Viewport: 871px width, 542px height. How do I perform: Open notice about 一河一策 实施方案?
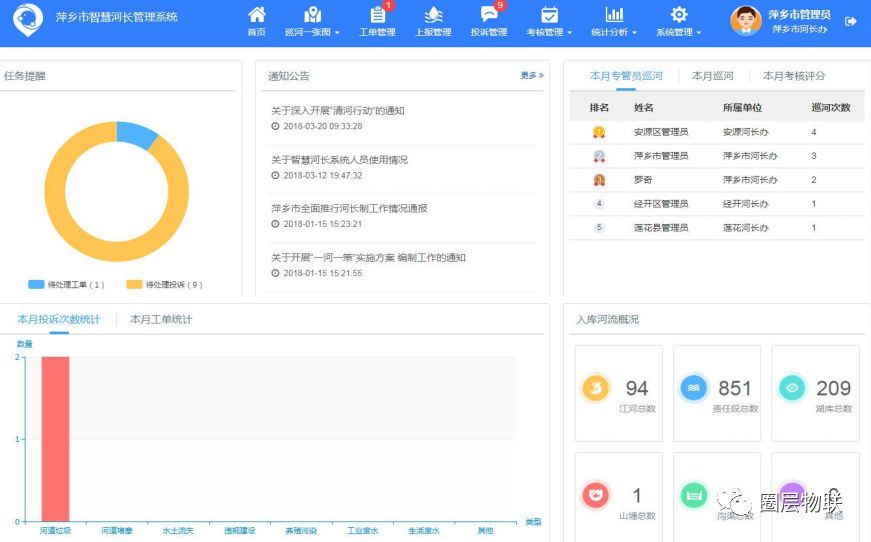coord(368,257)
